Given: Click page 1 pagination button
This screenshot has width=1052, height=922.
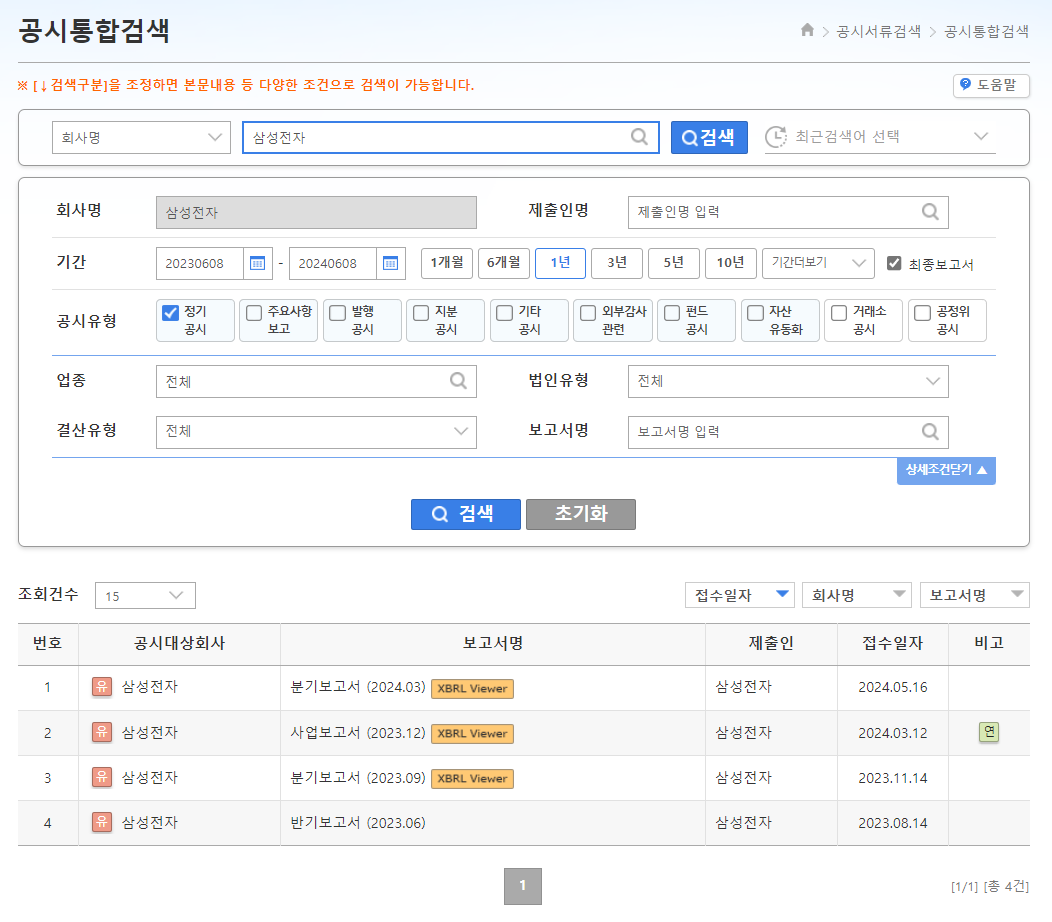Looking at the screenshot, I should coord(523,886).
